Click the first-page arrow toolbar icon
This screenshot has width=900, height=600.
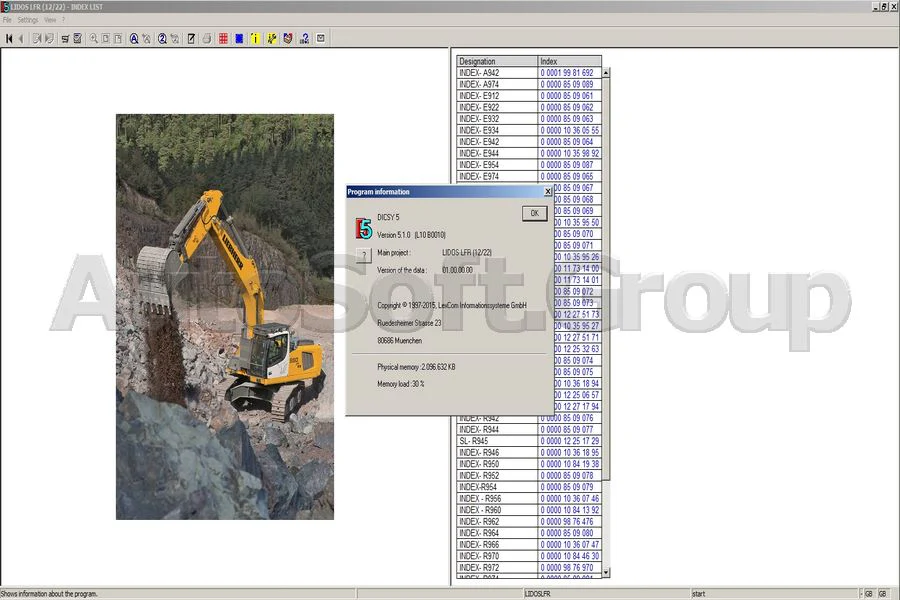coord(9,39)
